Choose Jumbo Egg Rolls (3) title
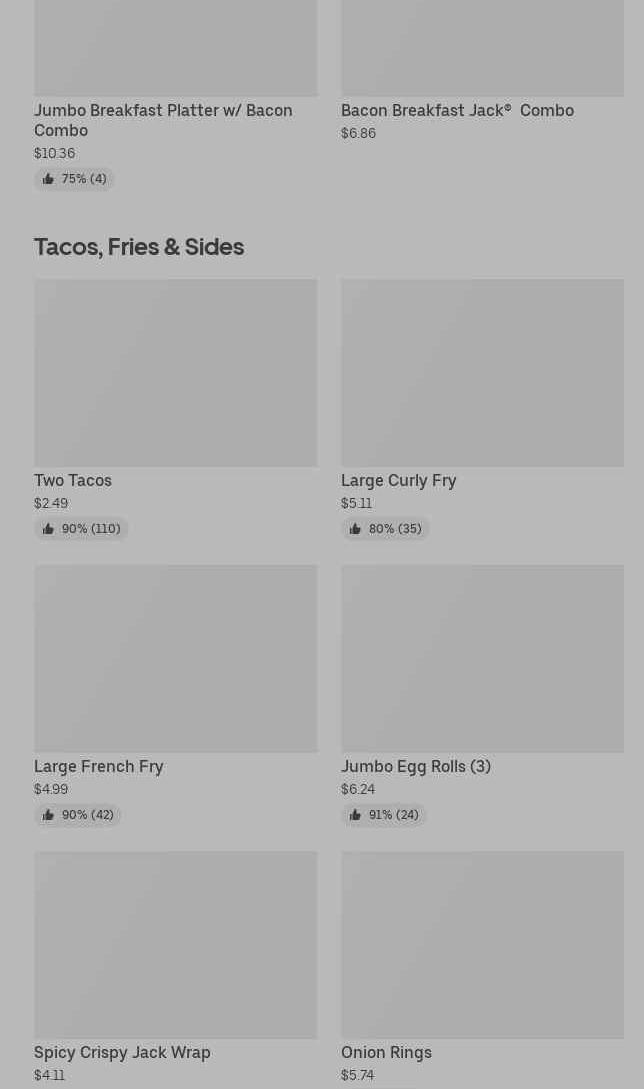 point(415,766)
